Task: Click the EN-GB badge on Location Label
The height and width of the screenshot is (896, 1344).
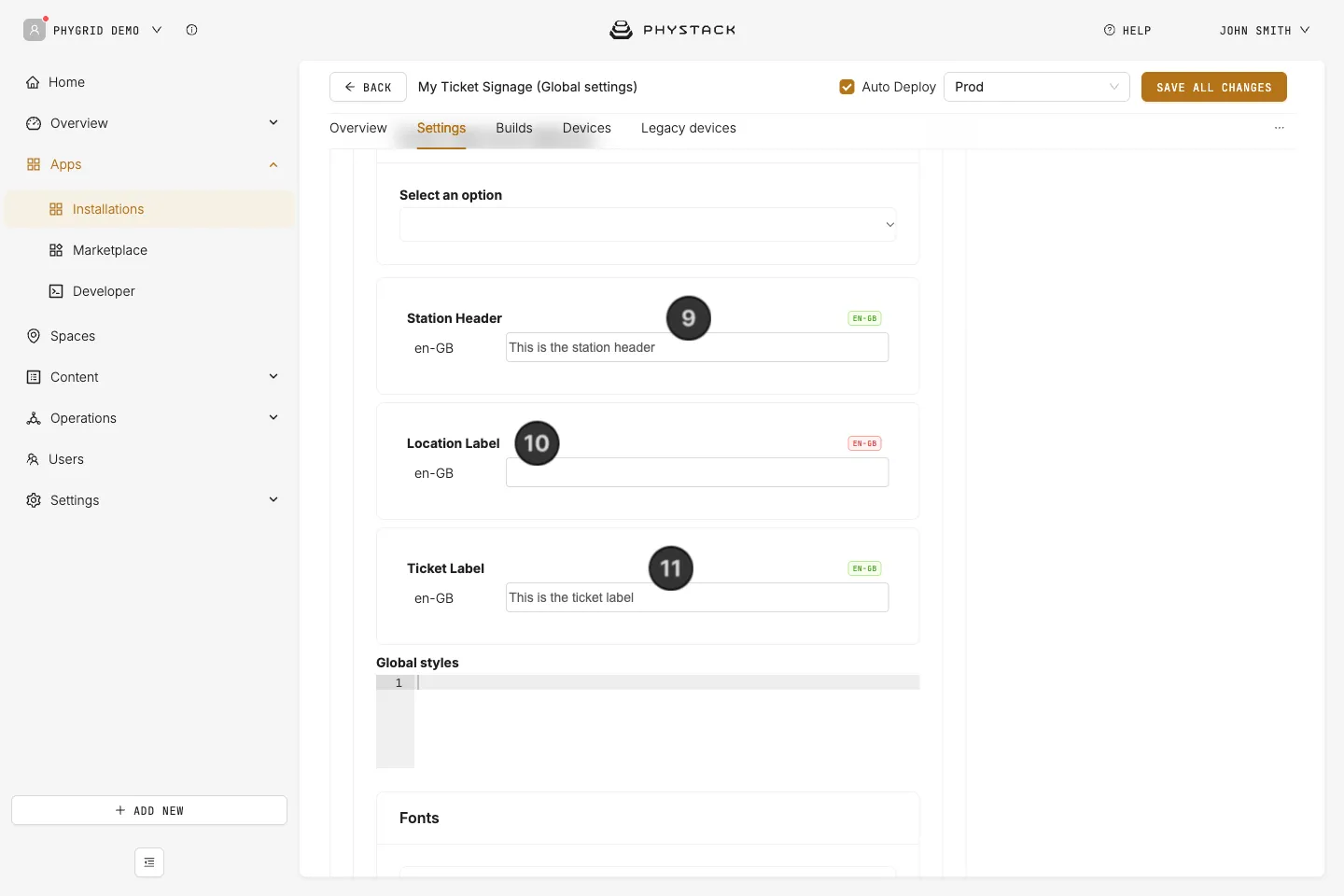Action: (864, 443)
